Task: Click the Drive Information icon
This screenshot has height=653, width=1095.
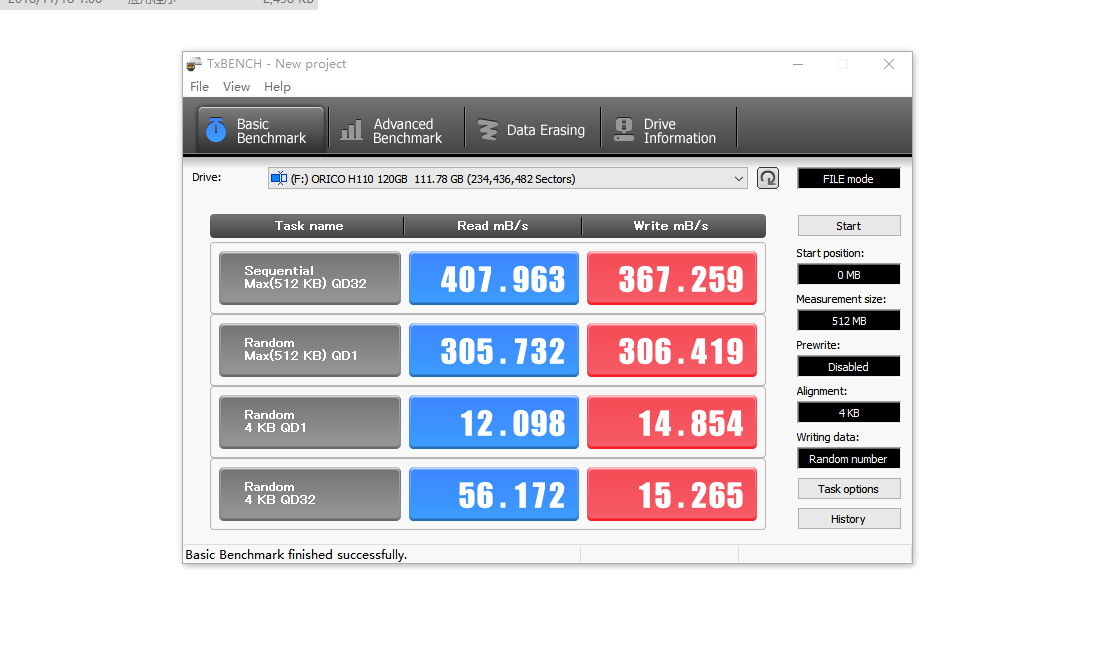Action: (624, 130)
